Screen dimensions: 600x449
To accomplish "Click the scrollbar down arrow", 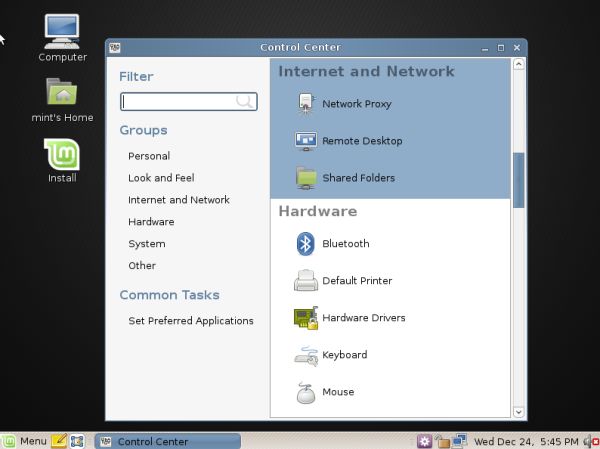I will 518,412.
